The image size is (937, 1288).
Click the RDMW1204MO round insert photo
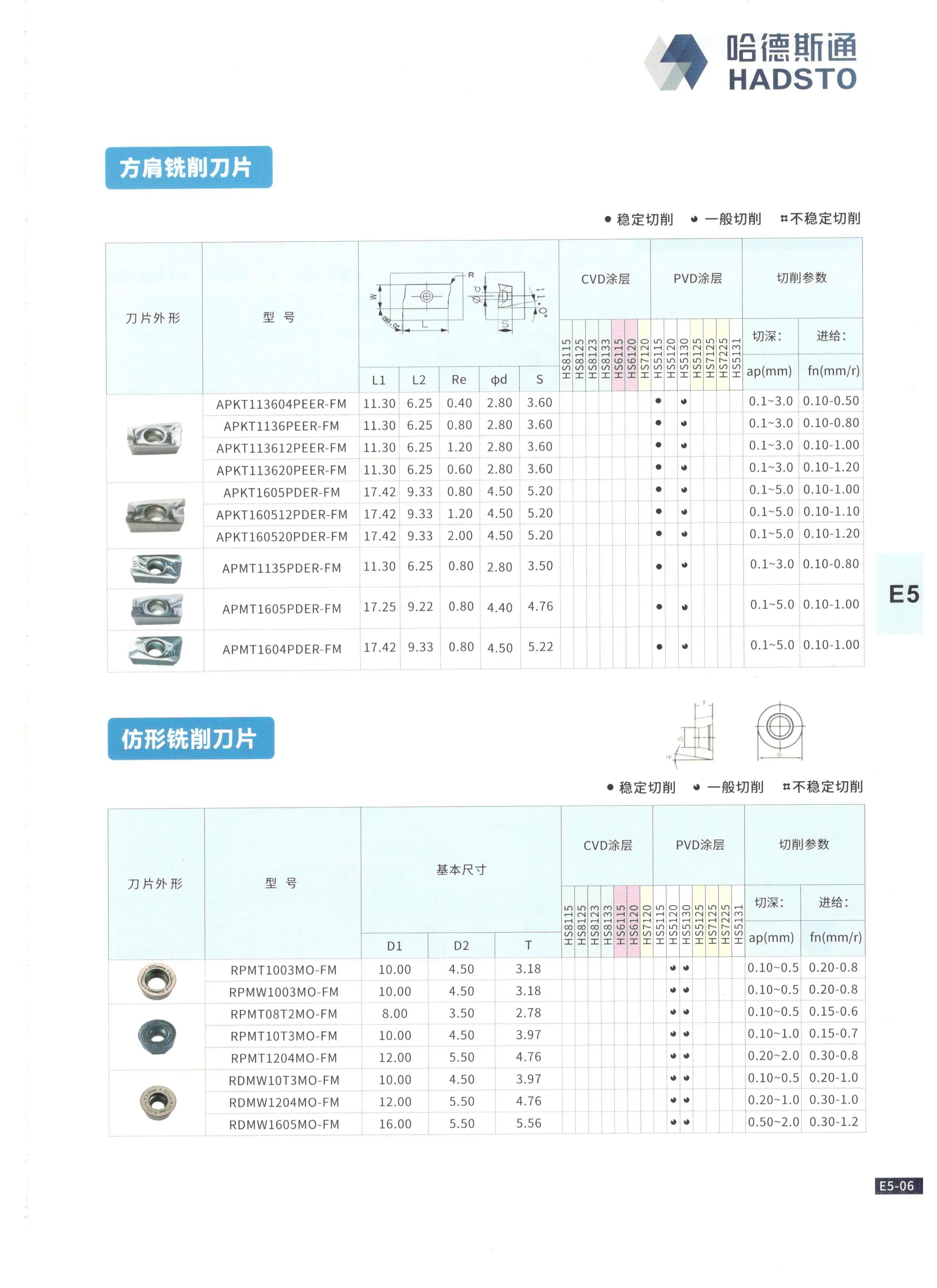tap(157, 1102)
